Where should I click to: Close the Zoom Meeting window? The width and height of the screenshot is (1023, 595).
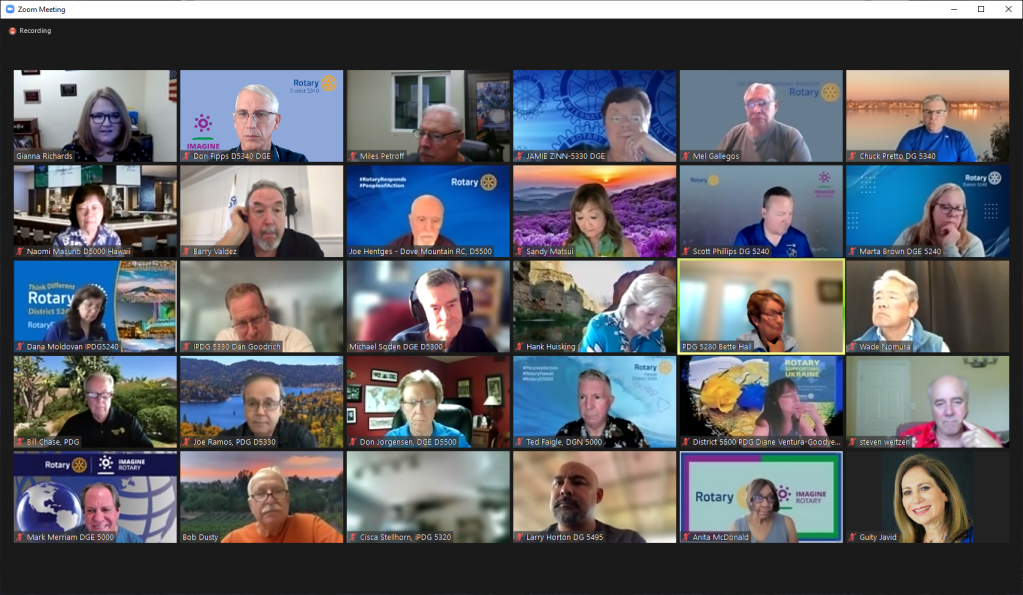pos(1008,9)
